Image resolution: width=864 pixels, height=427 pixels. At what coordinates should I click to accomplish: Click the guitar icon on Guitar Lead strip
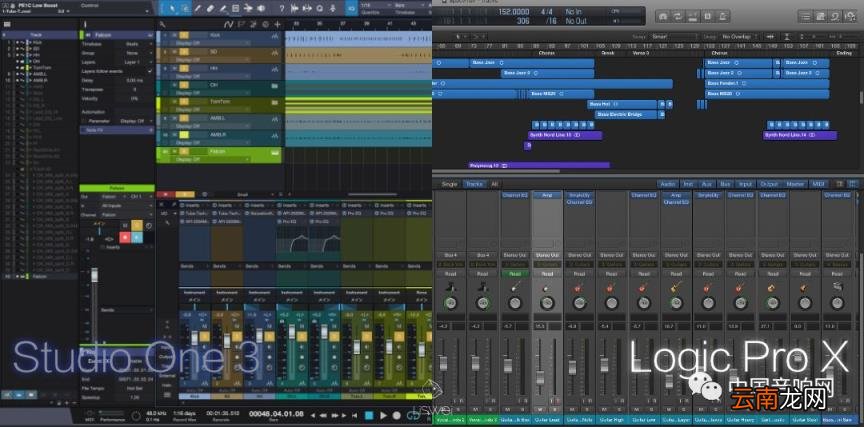(x=547, y=287)
